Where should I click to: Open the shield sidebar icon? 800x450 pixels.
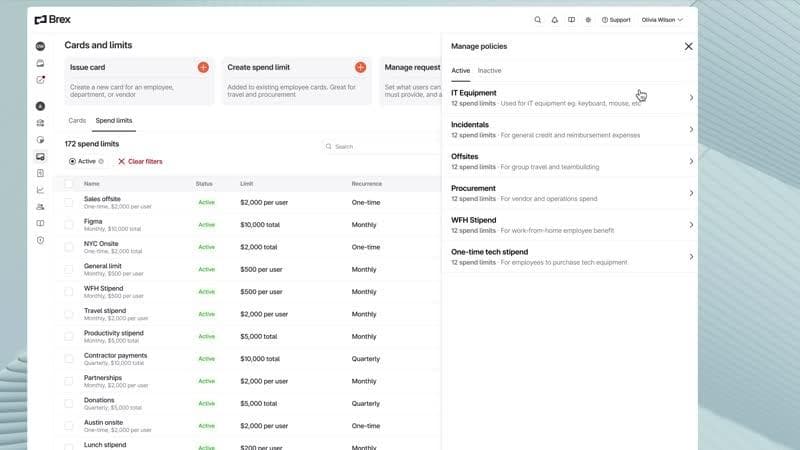coord(40,240)
